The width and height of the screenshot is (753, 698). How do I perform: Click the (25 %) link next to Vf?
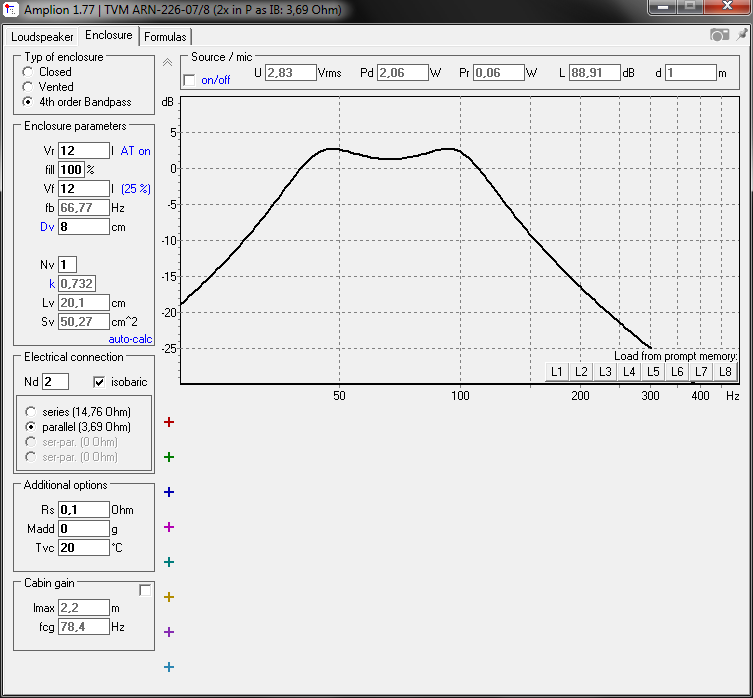pyautogui.click(x=136, y=189)
